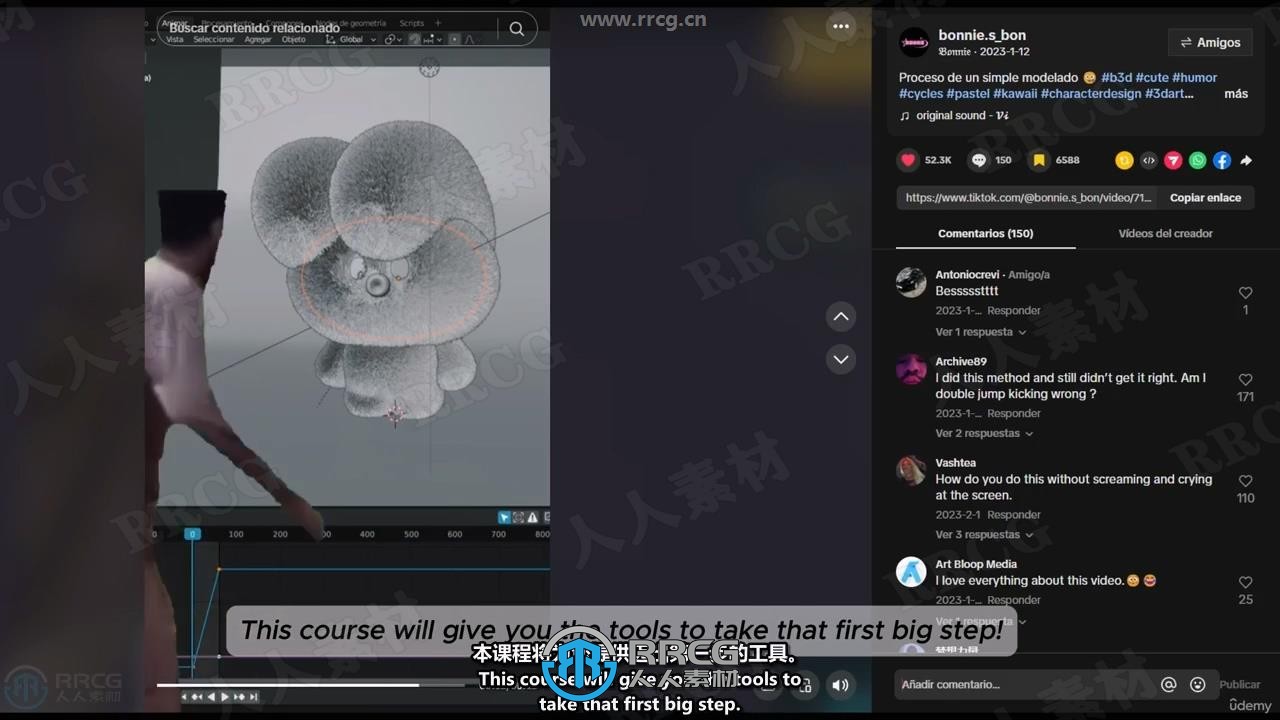Open bonnie.s_bon username link
This screenshot has height=720, width=1280.
(x=982, y=35)
